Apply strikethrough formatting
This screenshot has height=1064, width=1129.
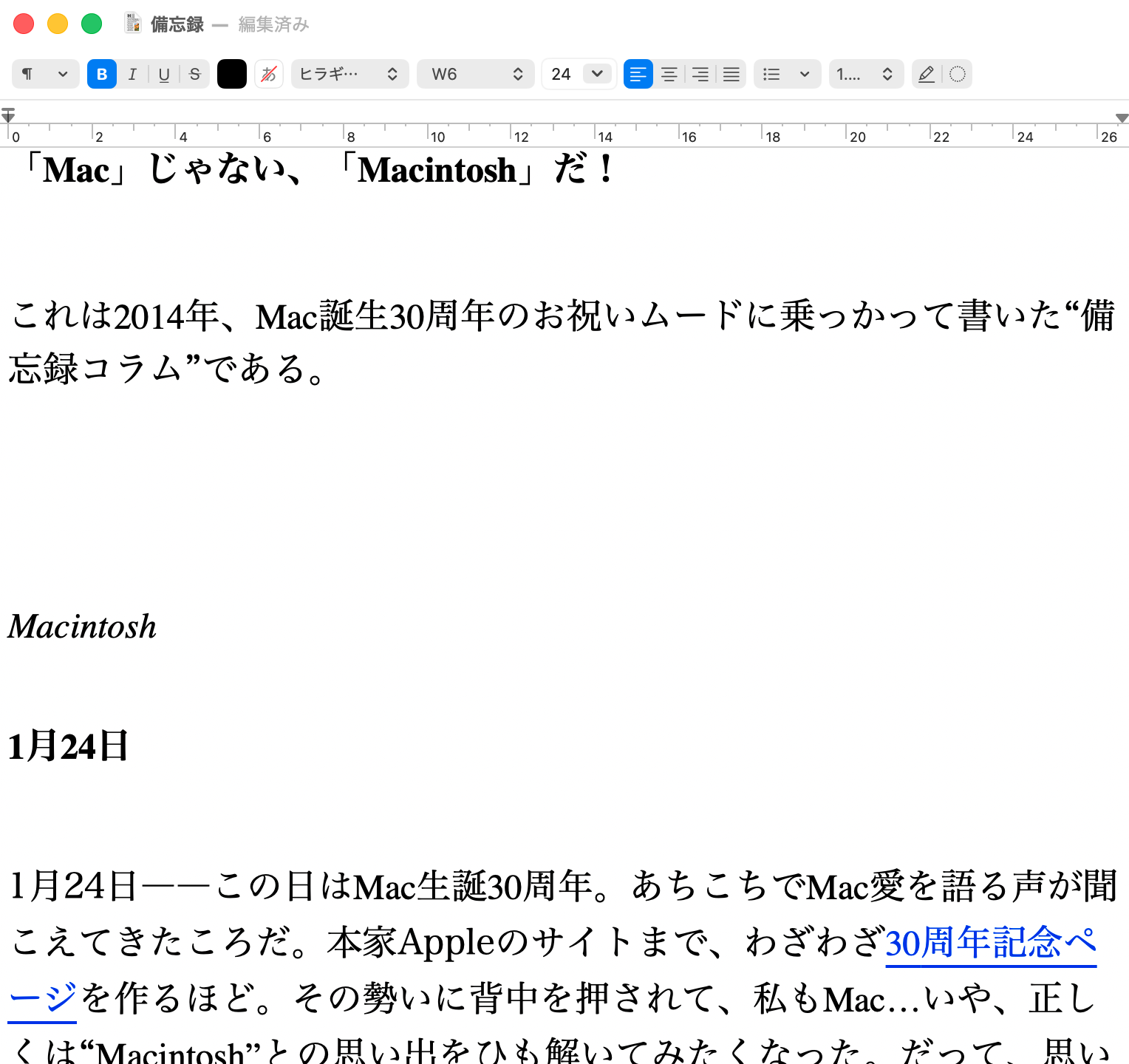(194, 74)
